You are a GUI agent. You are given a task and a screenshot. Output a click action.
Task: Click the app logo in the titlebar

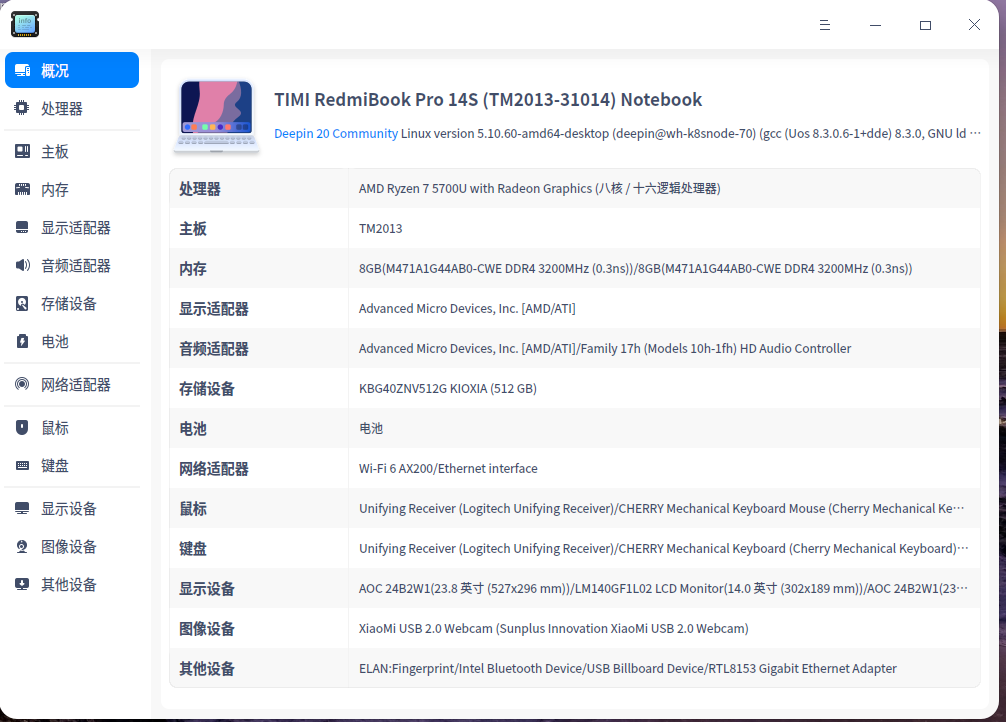pyautogui.click(x=24, y=24)
